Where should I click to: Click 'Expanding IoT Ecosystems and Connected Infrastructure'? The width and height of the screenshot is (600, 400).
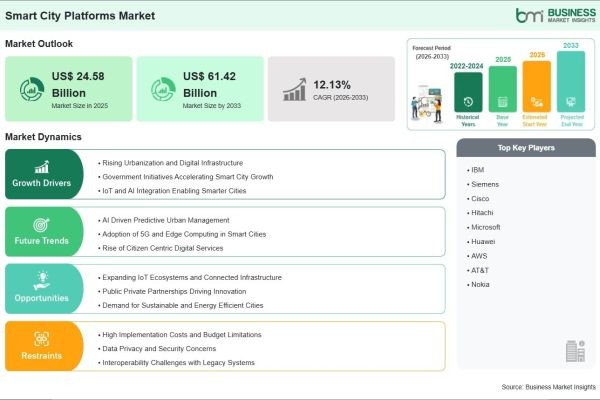click(x=190, y=278)
